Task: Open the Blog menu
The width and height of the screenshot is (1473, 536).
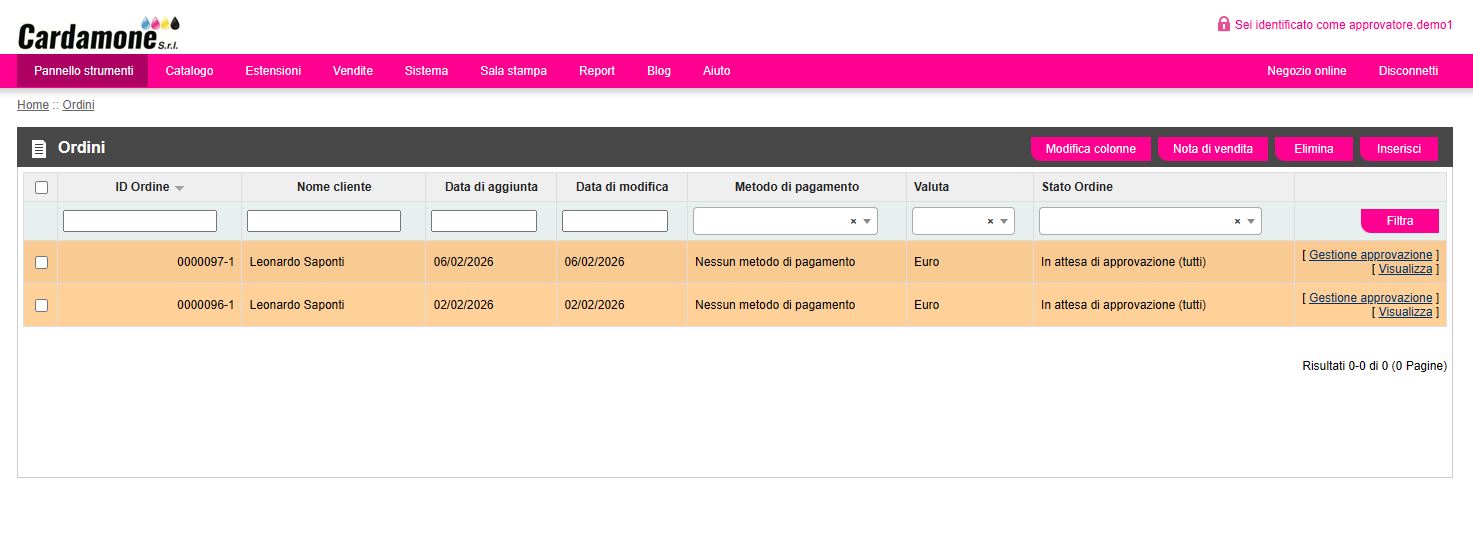Action: (x=659, y=71)
